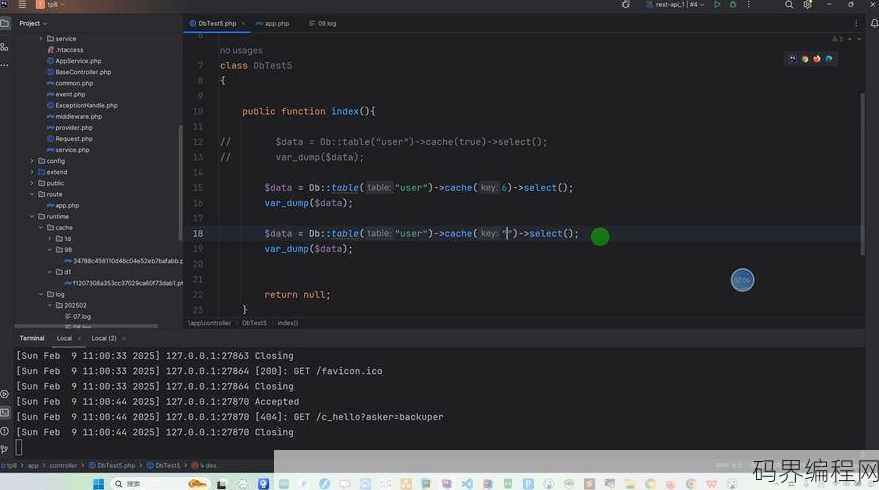
Task: Click the table: parameter hint on line 15
Action: point(379,188)
